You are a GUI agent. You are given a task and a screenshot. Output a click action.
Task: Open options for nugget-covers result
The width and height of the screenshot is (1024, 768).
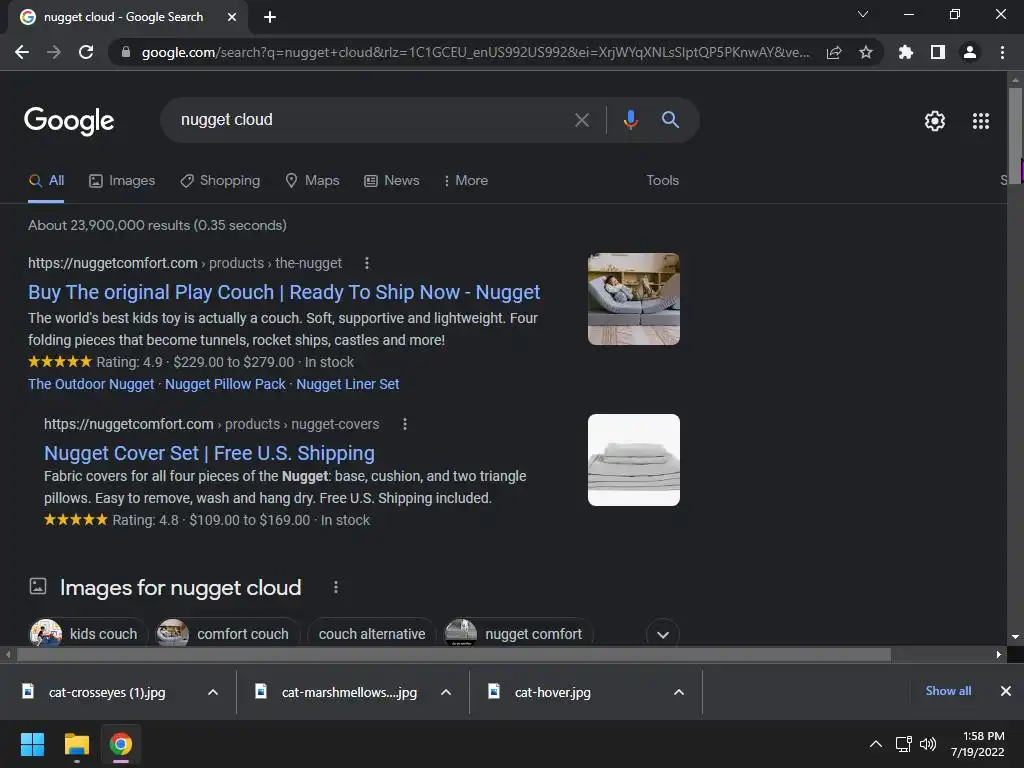[405, 424]
